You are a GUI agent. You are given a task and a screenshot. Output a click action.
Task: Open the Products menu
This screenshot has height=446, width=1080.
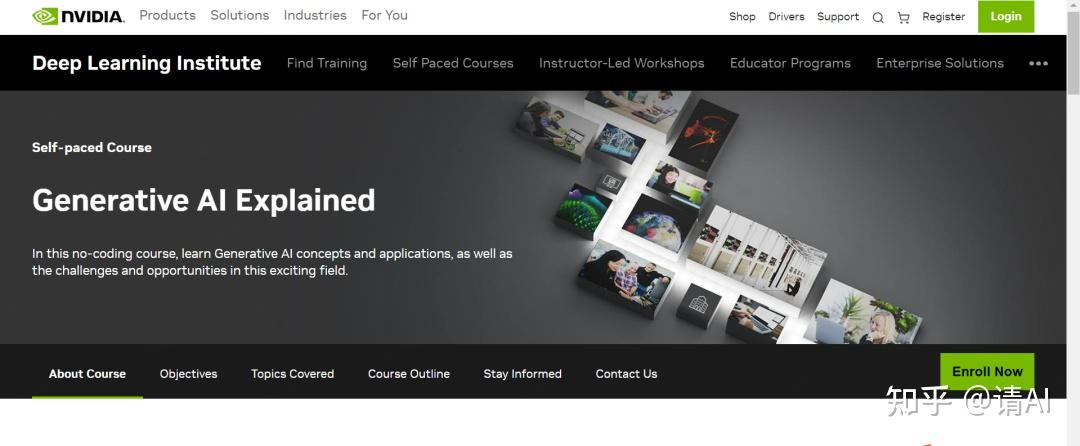pyautogui.click(x=167, y=15)
